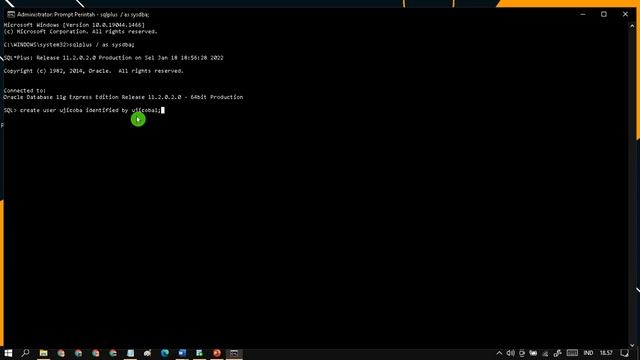This screenshot has width=640, height=360.
Task: Open the touch keyboard tray icon
Action: pyautogui.click(x=572, y=353)
